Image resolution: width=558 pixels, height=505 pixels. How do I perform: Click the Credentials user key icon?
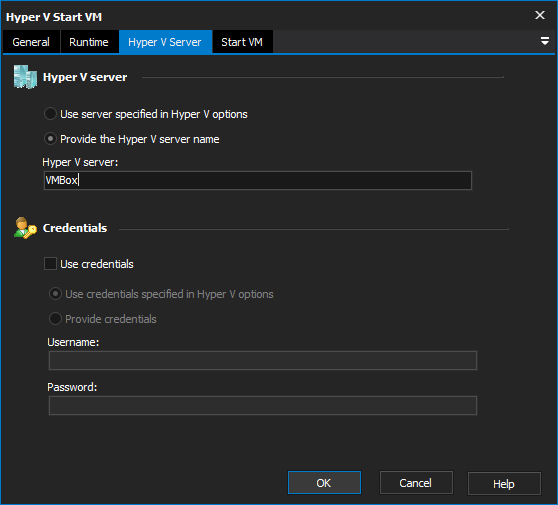tap(25, 228)
